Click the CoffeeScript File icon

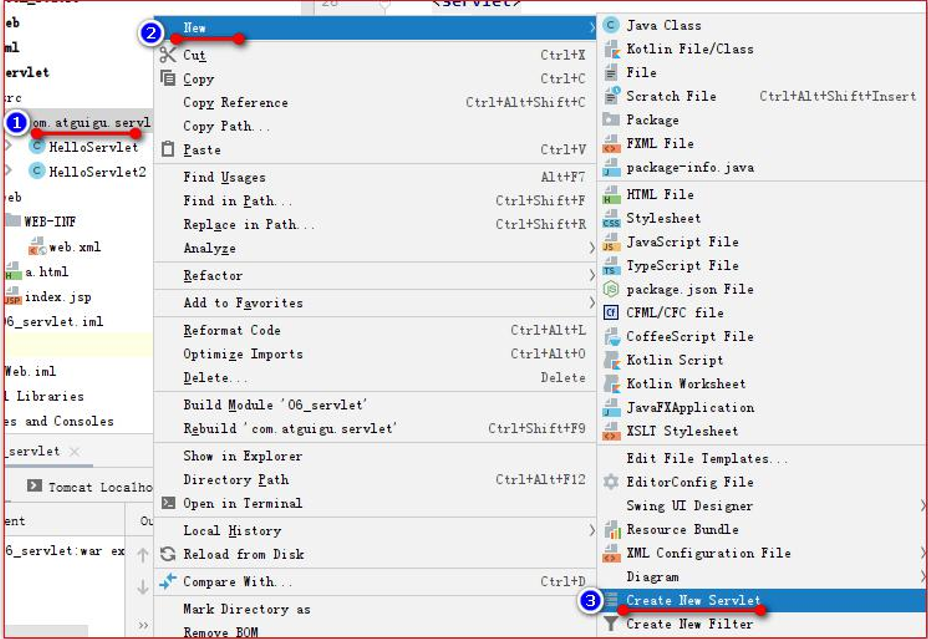click(x=611, y=336)
